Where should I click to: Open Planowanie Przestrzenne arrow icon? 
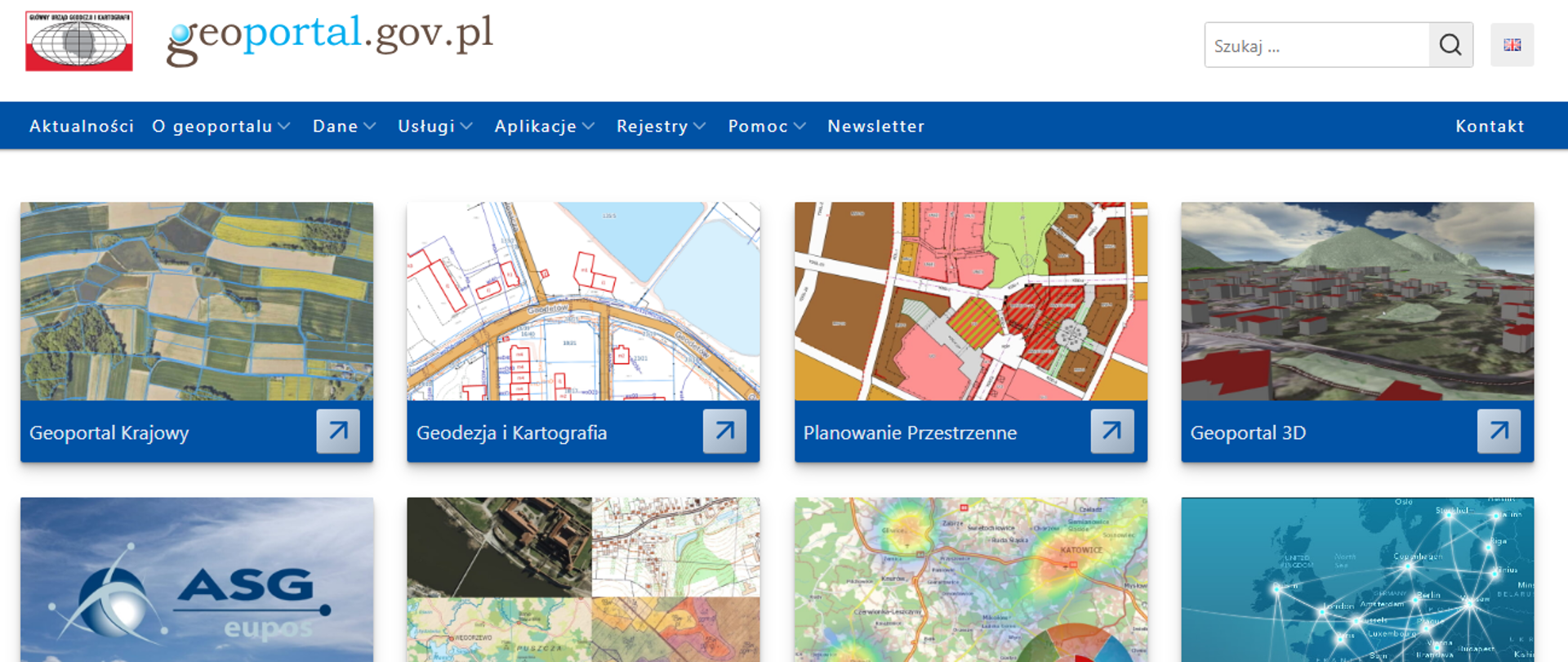click(x=1112, y=431)
